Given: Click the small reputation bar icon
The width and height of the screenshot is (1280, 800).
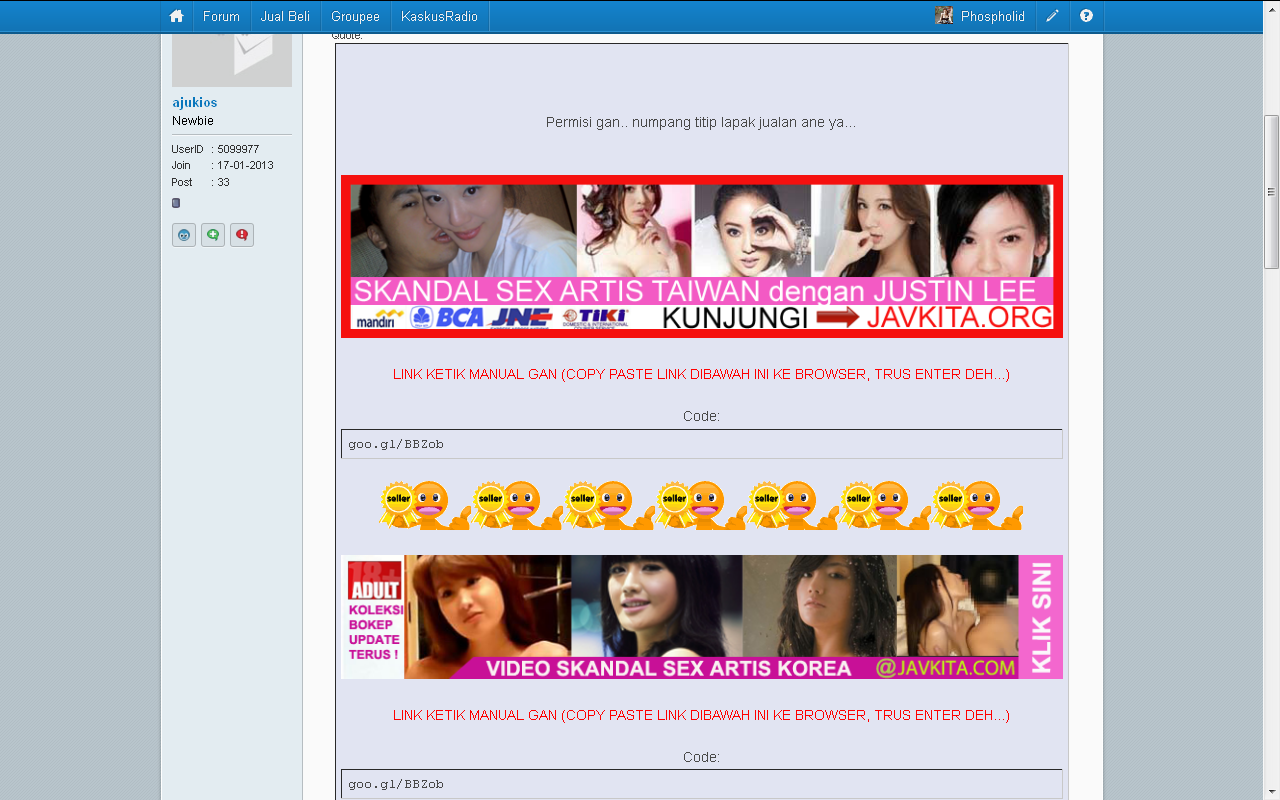Looking at the screenshot, I should point(176,203).
